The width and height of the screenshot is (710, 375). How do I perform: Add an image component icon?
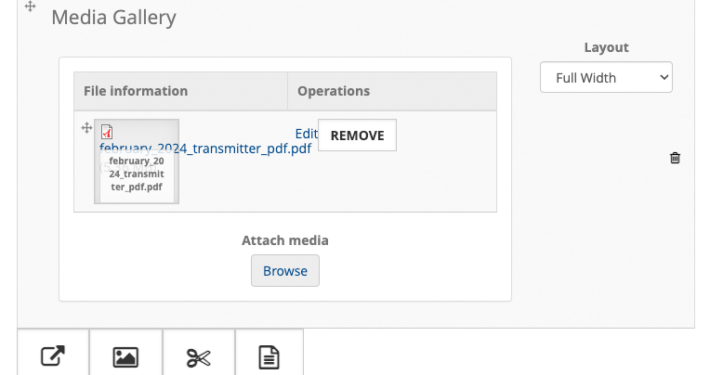(x=125, y=357)
